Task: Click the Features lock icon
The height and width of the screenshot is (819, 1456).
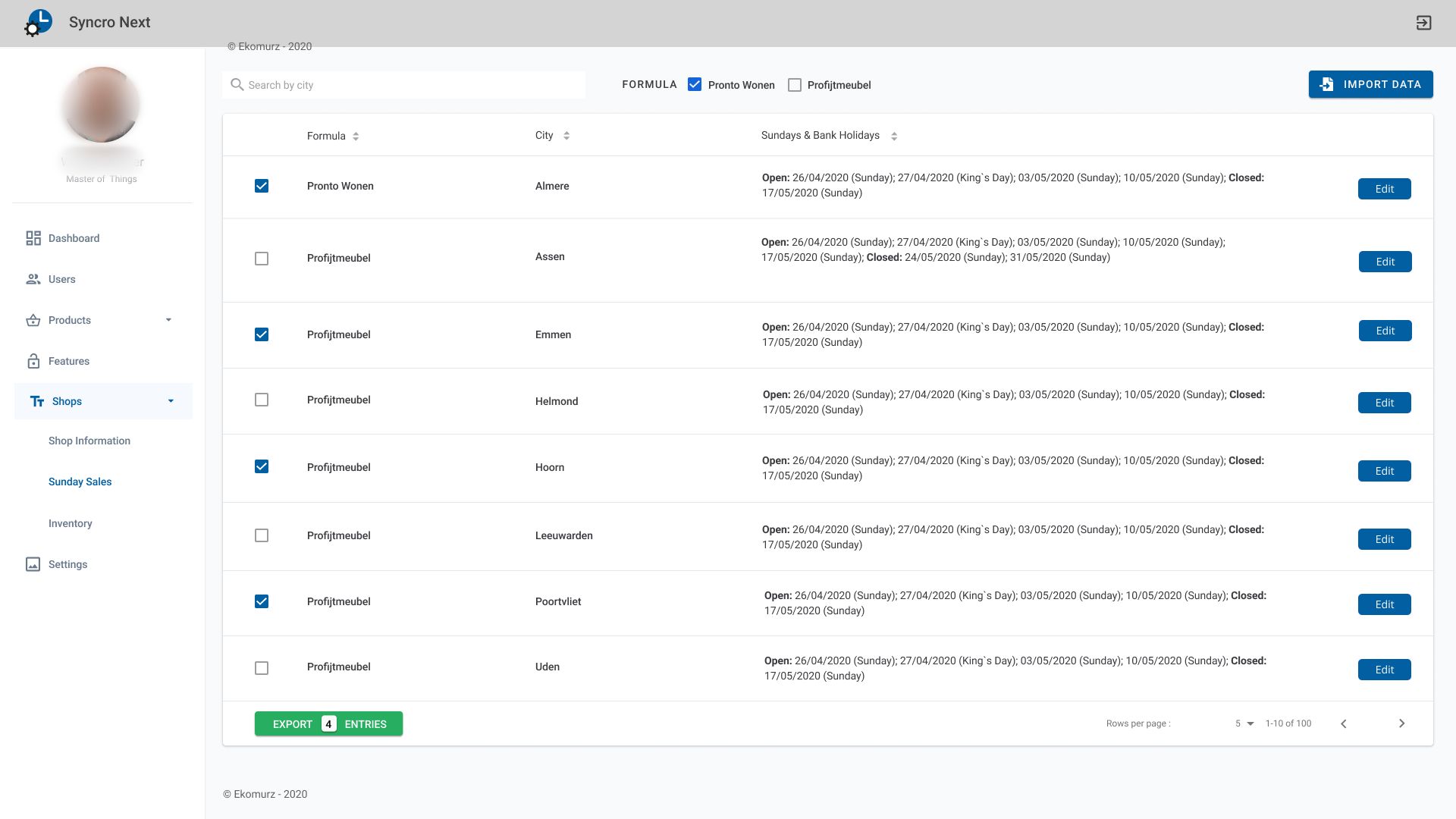Action: tap(33, 361)
